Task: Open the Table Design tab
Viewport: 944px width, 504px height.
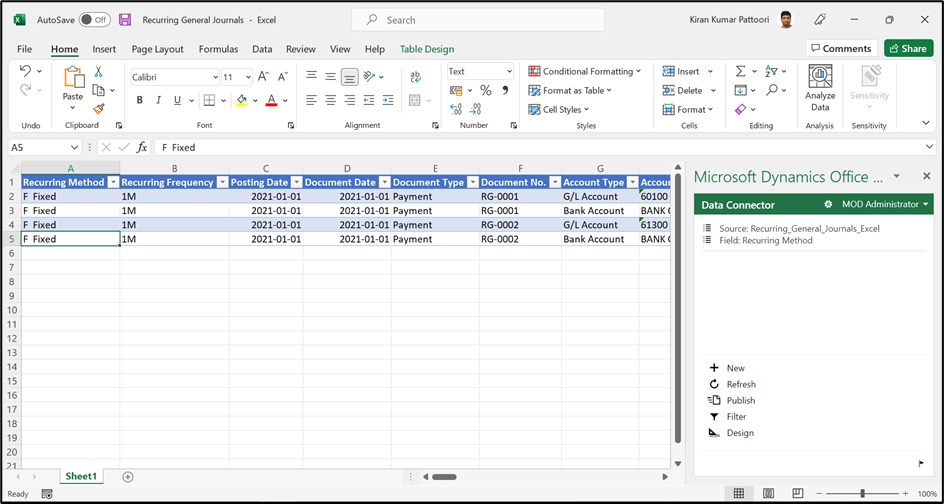Action: click(427, 49)
